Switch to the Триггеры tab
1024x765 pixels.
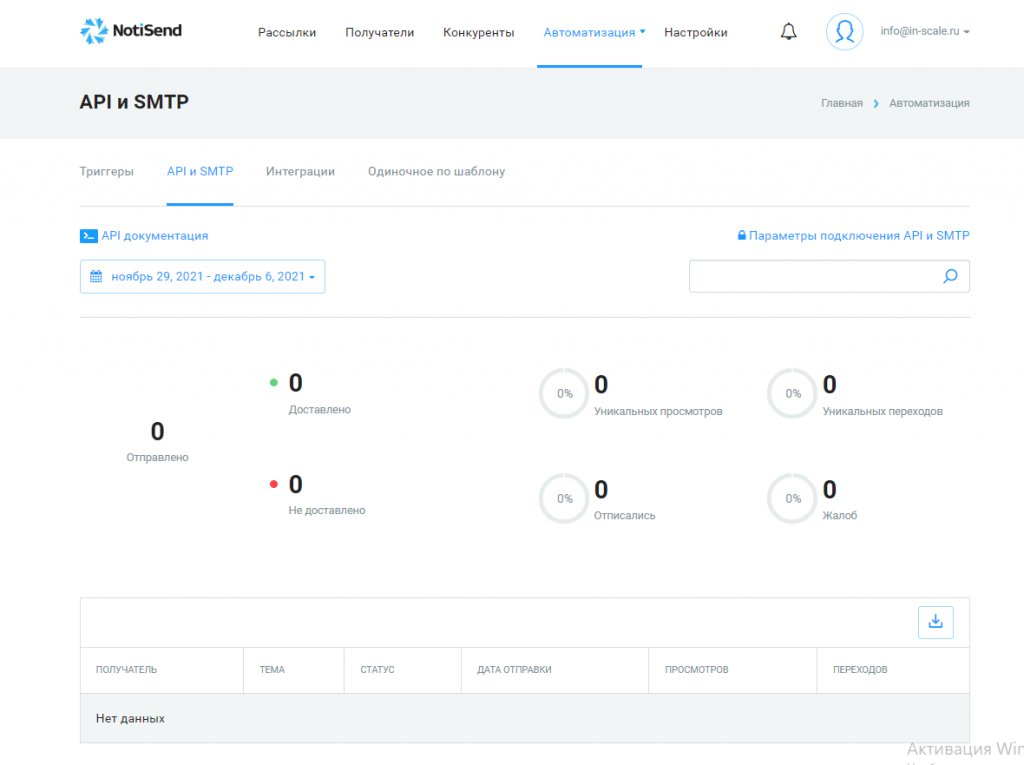pyautogui.click(x=106, y=171)
